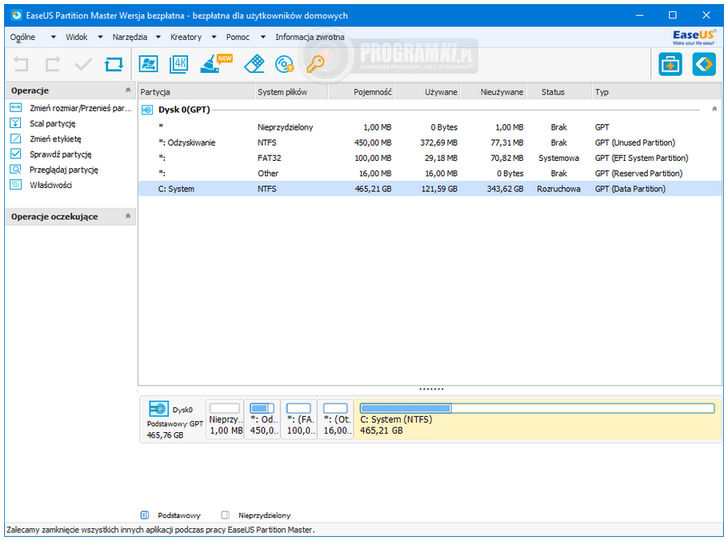Select the C: System partition row

point(430,188)
